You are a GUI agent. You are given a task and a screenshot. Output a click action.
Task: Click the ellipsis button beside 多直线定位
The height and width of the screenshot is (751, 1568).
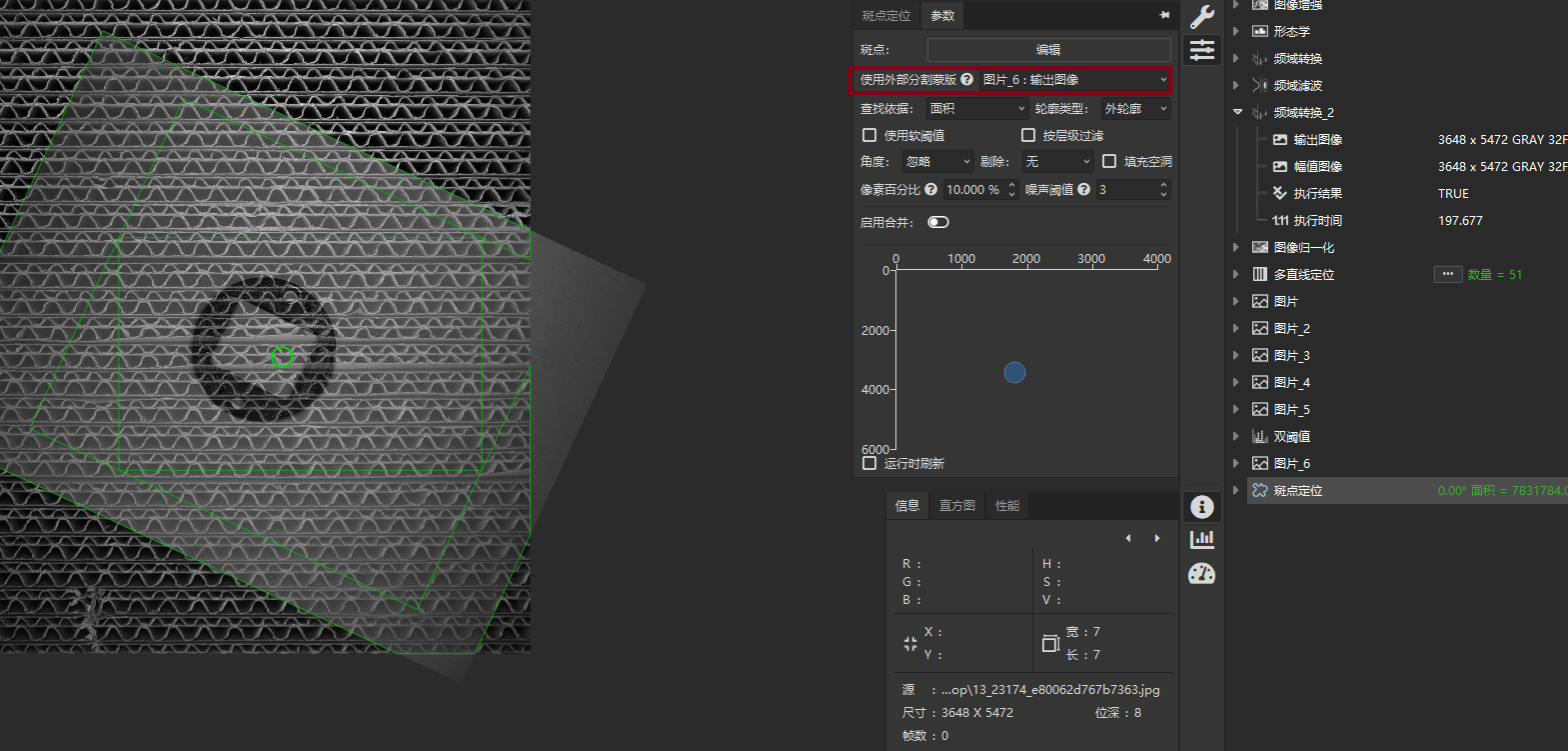coord(1447,274)
